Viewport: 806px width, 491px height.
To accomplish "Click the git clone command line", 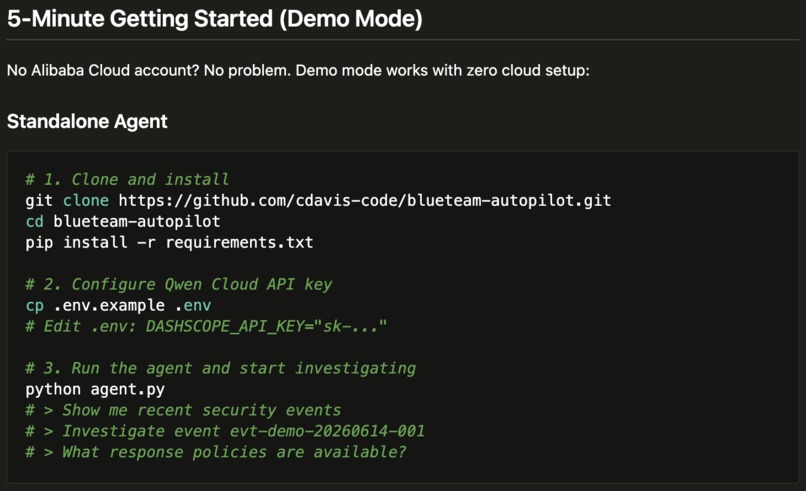I will click(318, 201).
